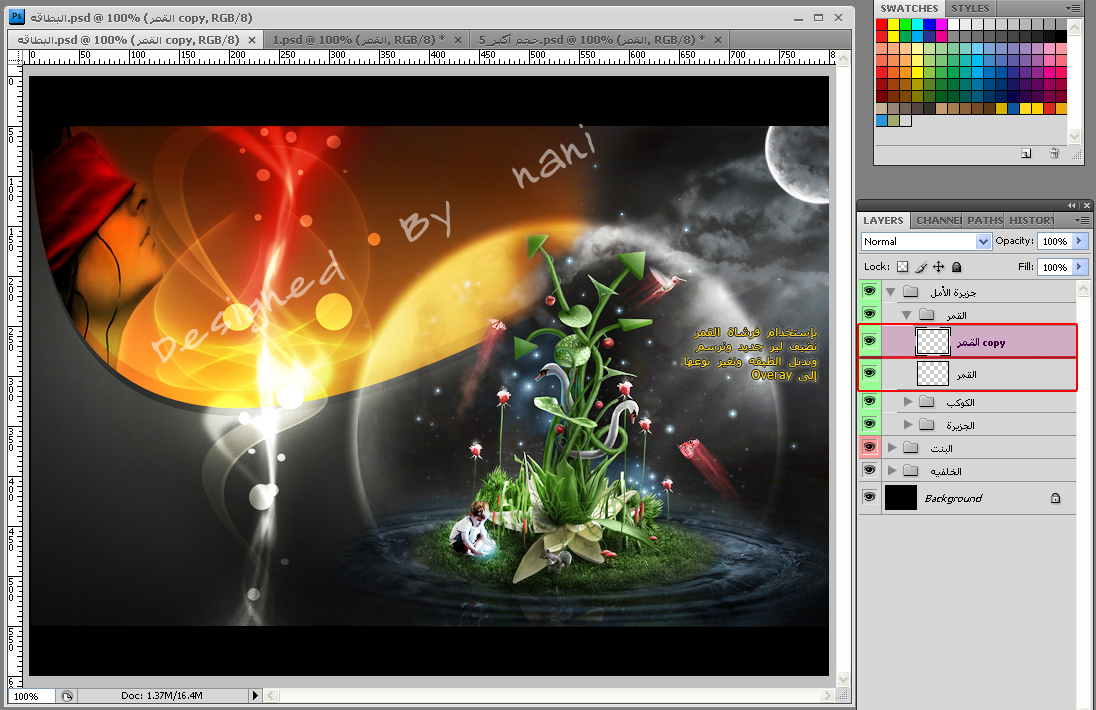
Task: Click status bar Doc info arrow
Action: pyautogui.click(x=255, y=696)
